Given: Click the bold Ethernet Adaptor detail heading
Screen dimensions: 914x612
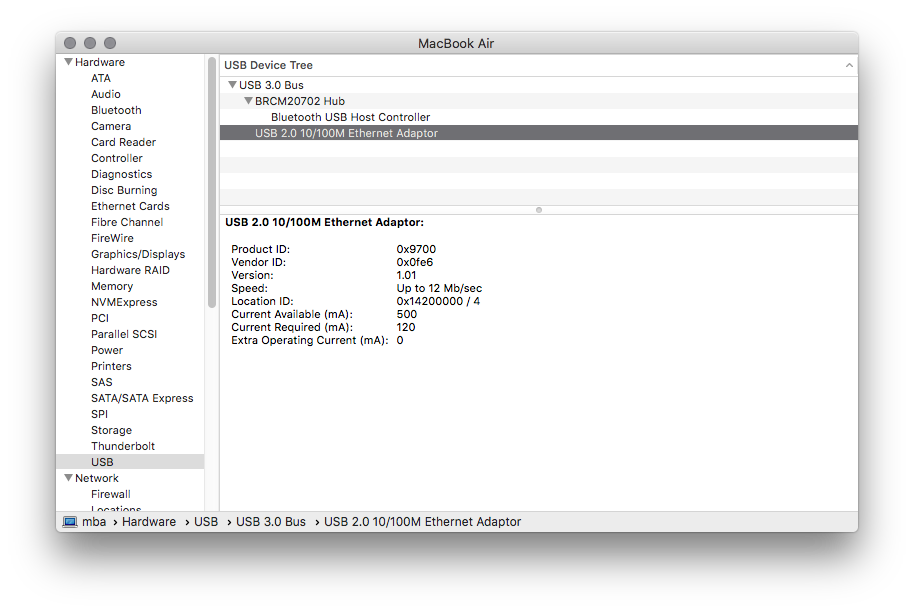Looking at the screenshot, I should click(x=324, y=222).
